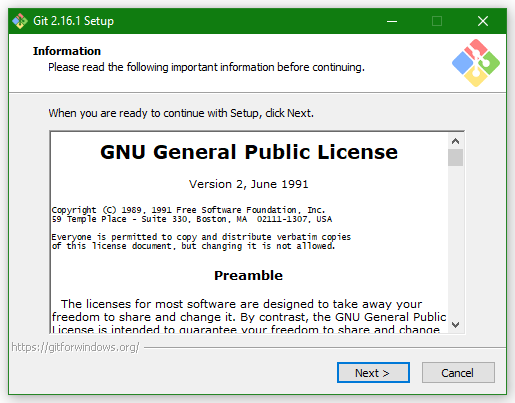
Task: Cancel the Git setup
Action: coord(458,373)
